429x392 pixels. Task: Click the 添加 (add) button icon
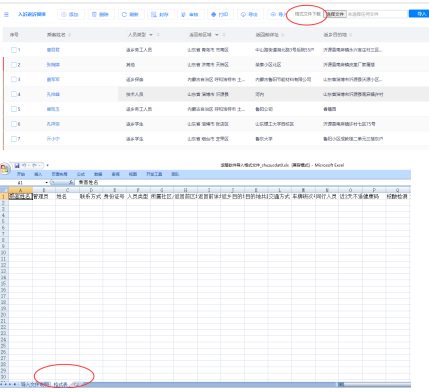click(x=64, y=14)
